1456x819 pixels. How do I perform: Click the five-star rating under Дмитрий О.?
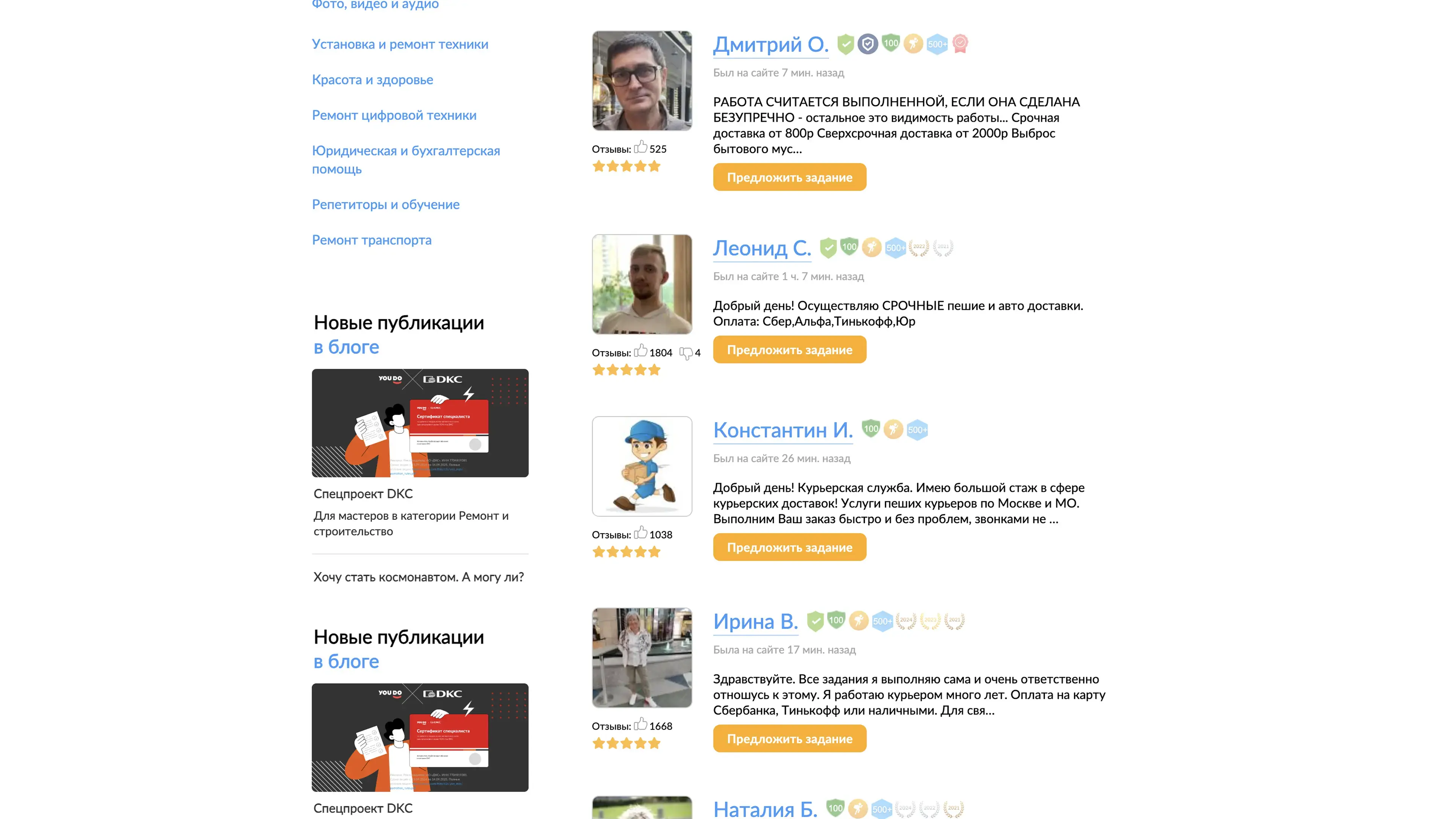coord(626,166)
